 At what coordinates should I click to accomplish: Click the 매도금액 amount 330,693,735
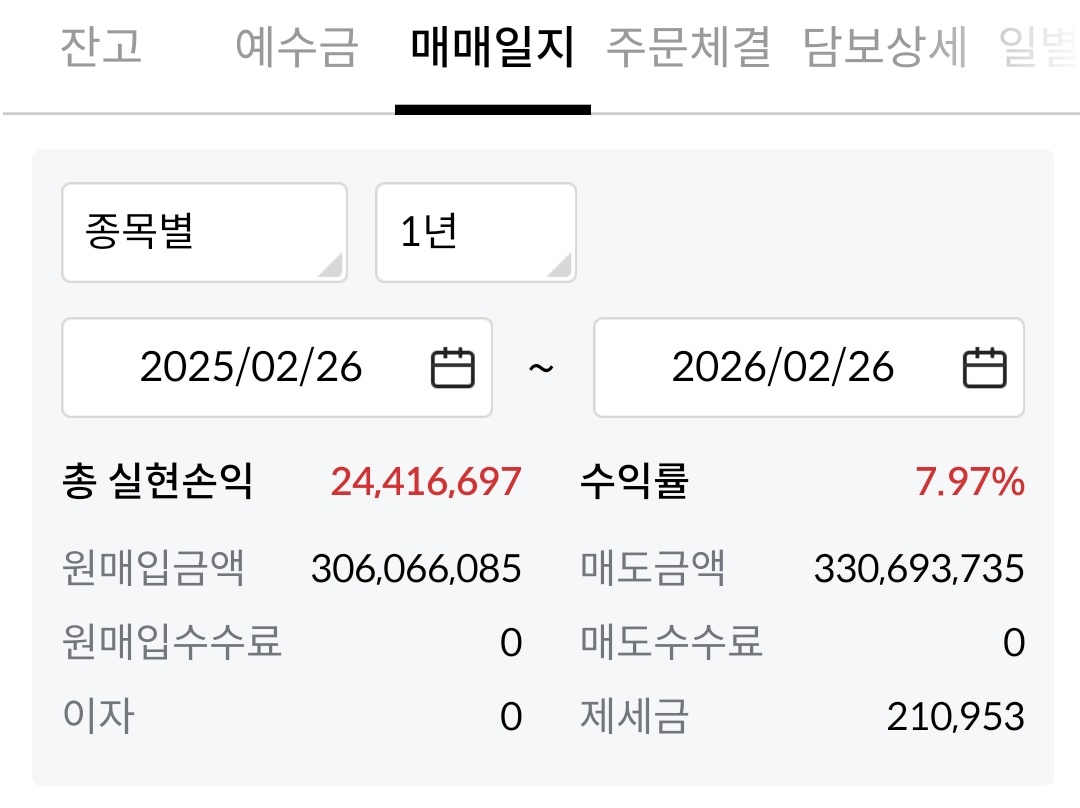(x=919, y=569)
